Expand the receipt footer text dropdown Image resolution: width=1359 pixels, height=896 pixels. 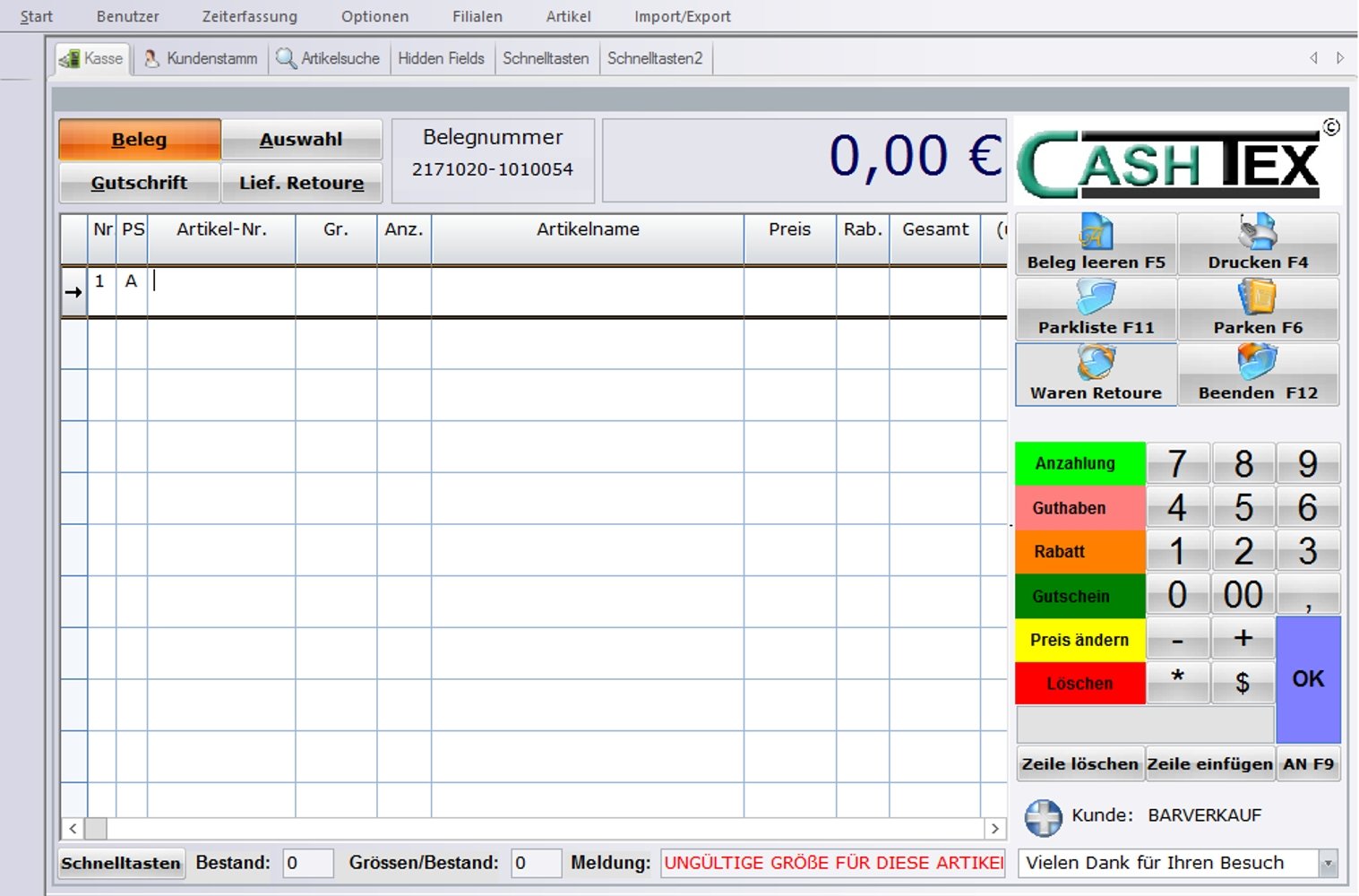(1329, 864)
